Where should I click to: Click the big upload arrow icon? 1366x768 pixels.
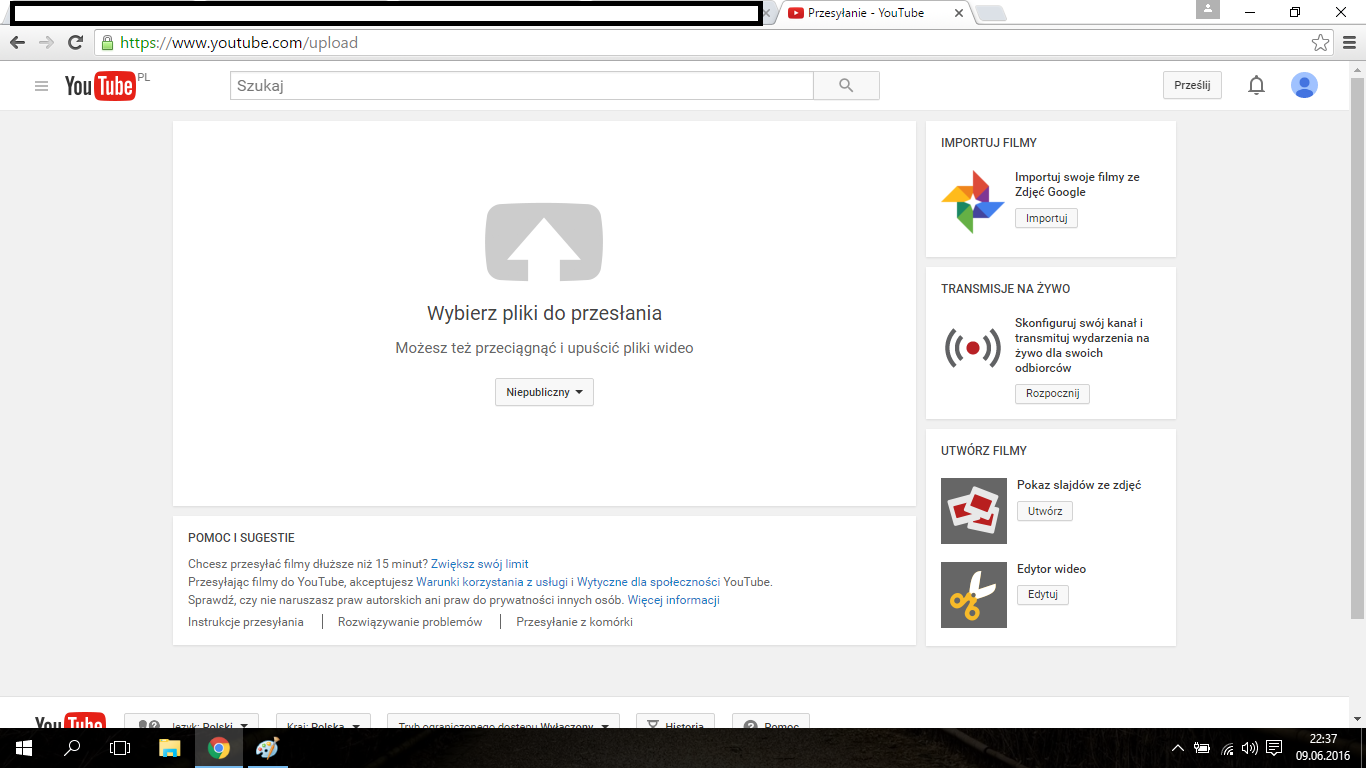[x=545, y=241]
